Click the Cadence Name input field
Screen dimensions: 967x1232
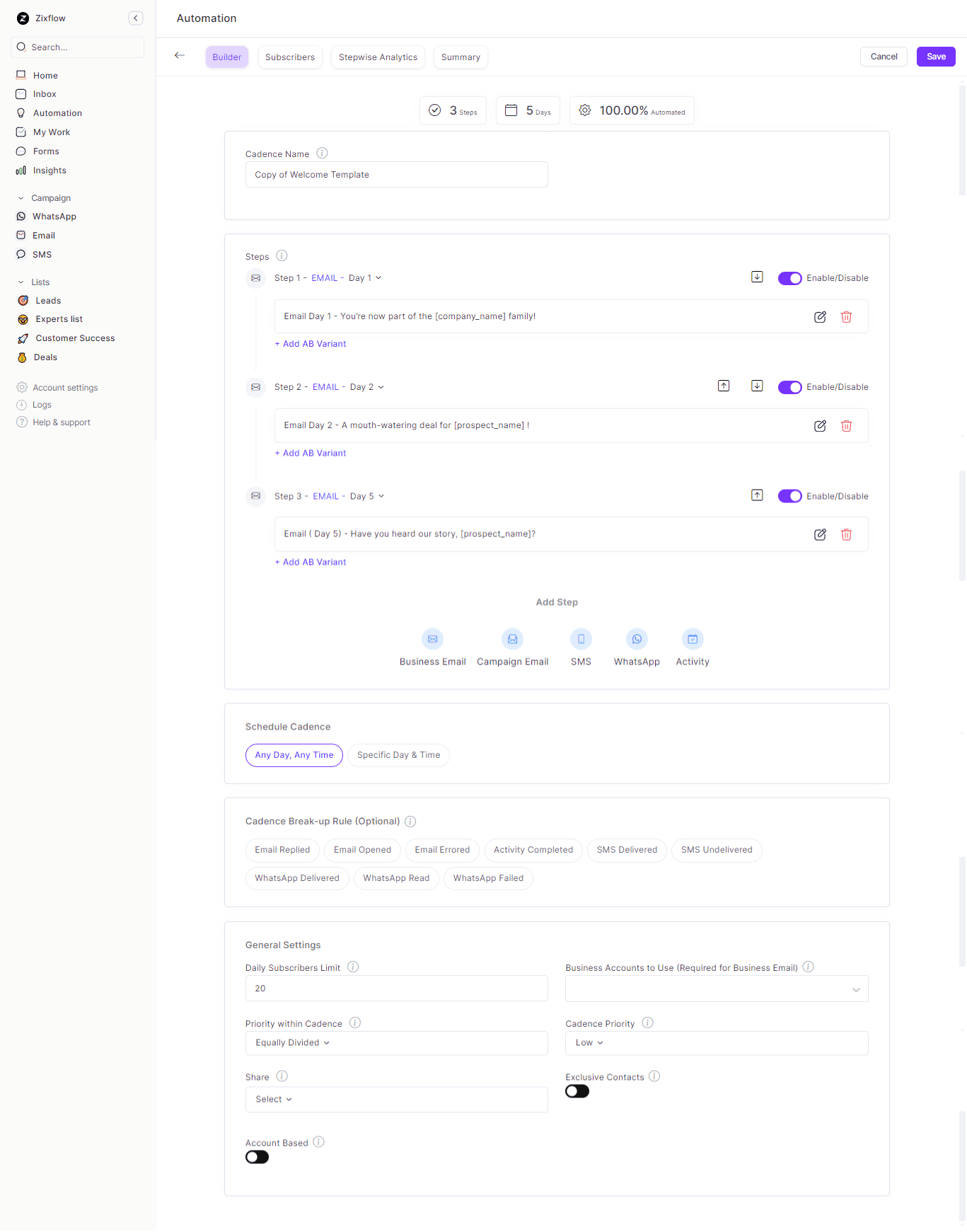click(396, 175)
